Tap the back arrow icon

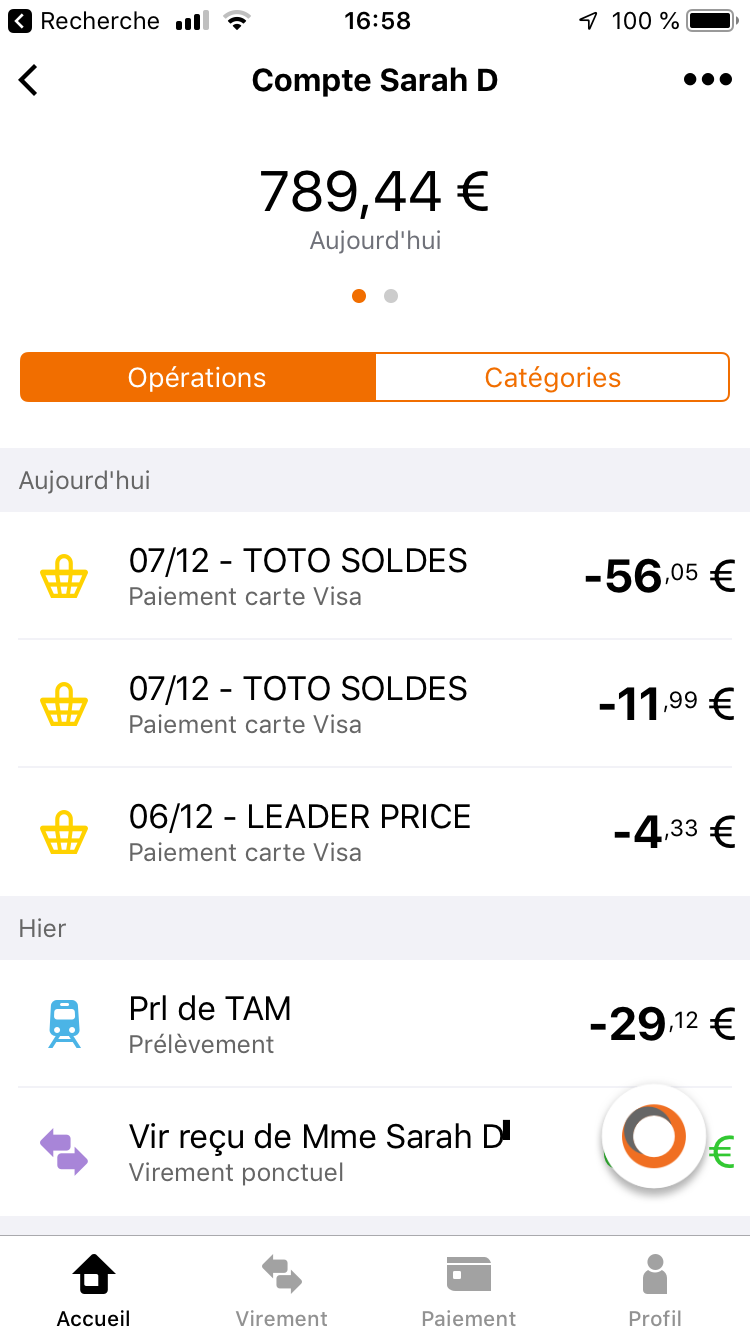29,80
